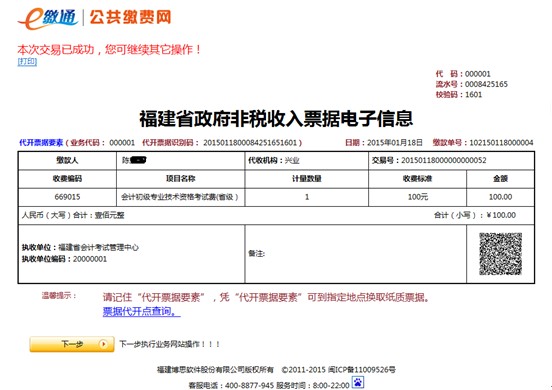Viewport: 552px width, 390px height.
Task: Click the 下一步 next step button
Action: (72, 344)
